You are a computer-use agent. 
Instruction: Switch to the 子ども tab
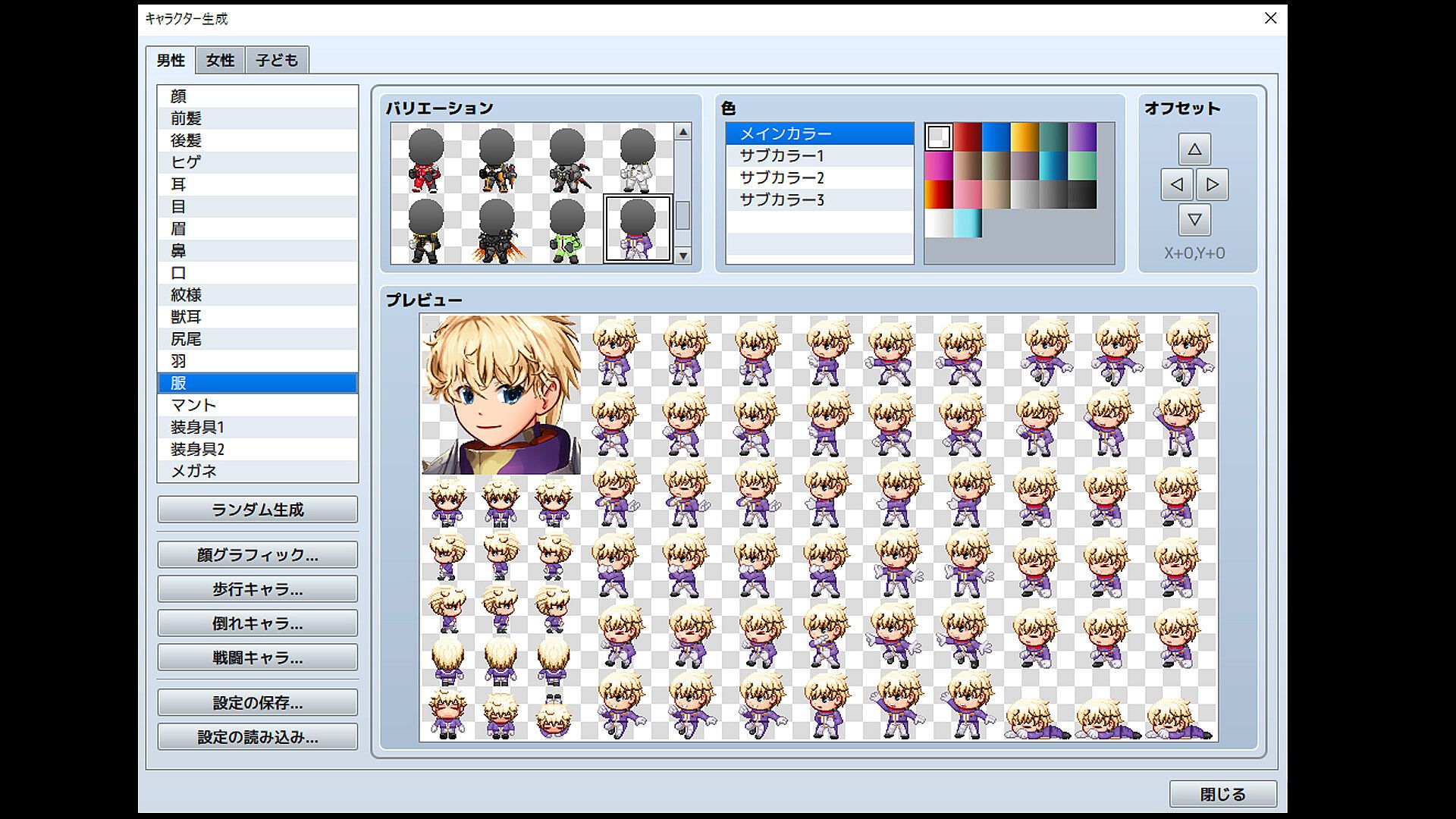point(277,60)
